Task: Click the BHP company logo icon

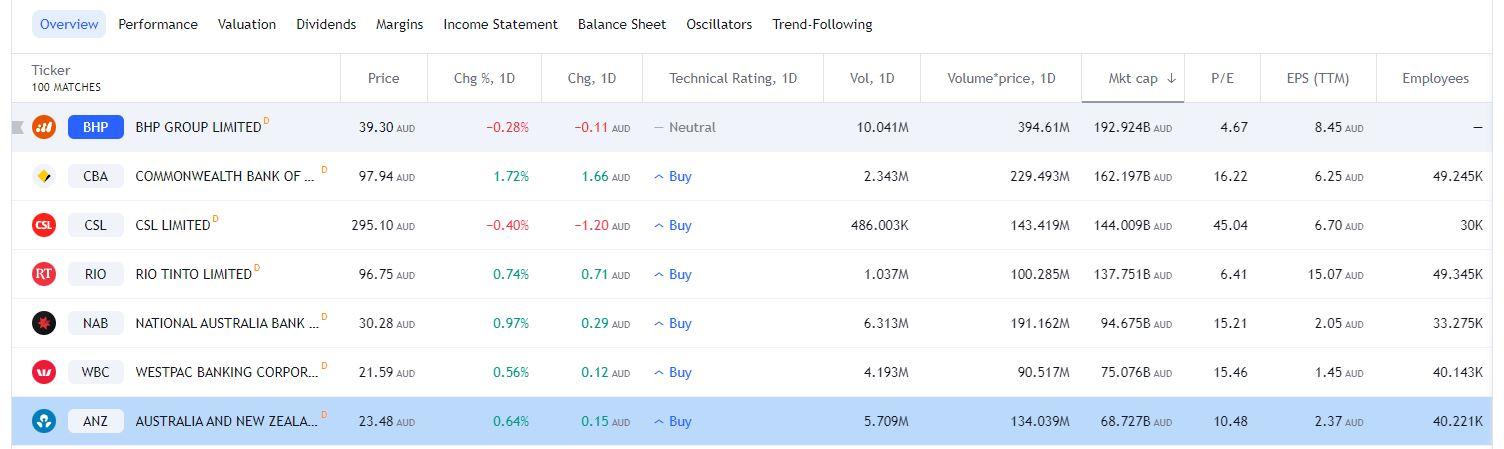Action: click(44, 127)
